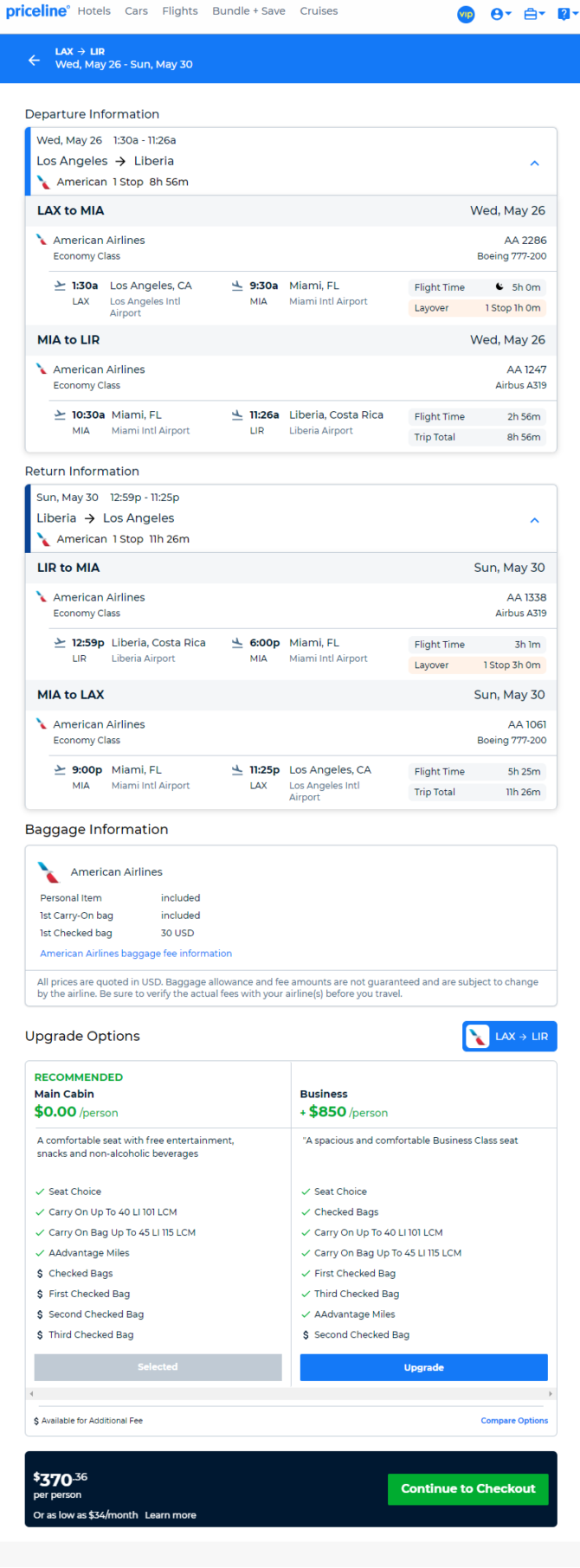Click the American Airlines logo in Baggage Information
Viewport: 580px width, 1568px height.
48,871
